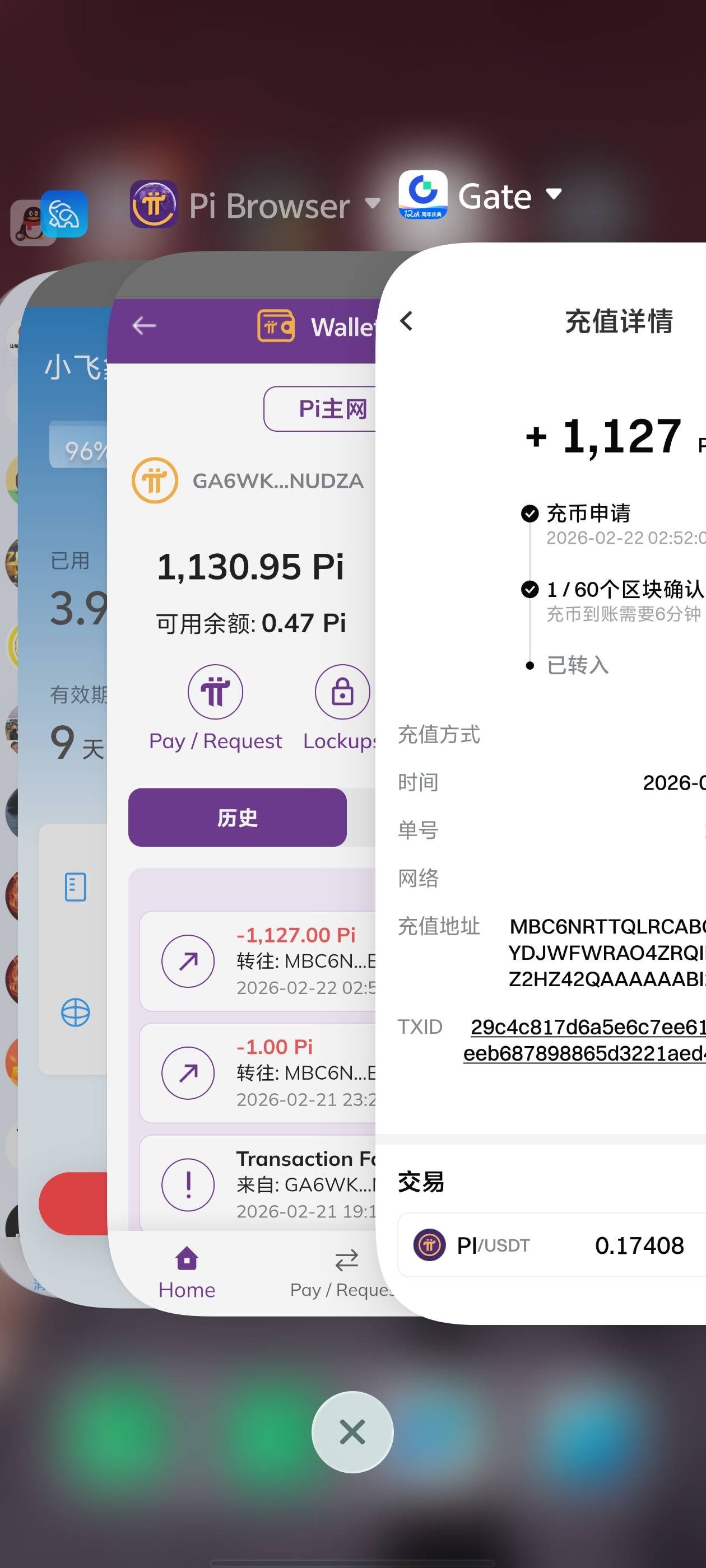This screenshot has width=706, height=1568.
Task: Open the Pi Browser dropdown arrow
Action: pyautogui.click(x=372, y=203)
